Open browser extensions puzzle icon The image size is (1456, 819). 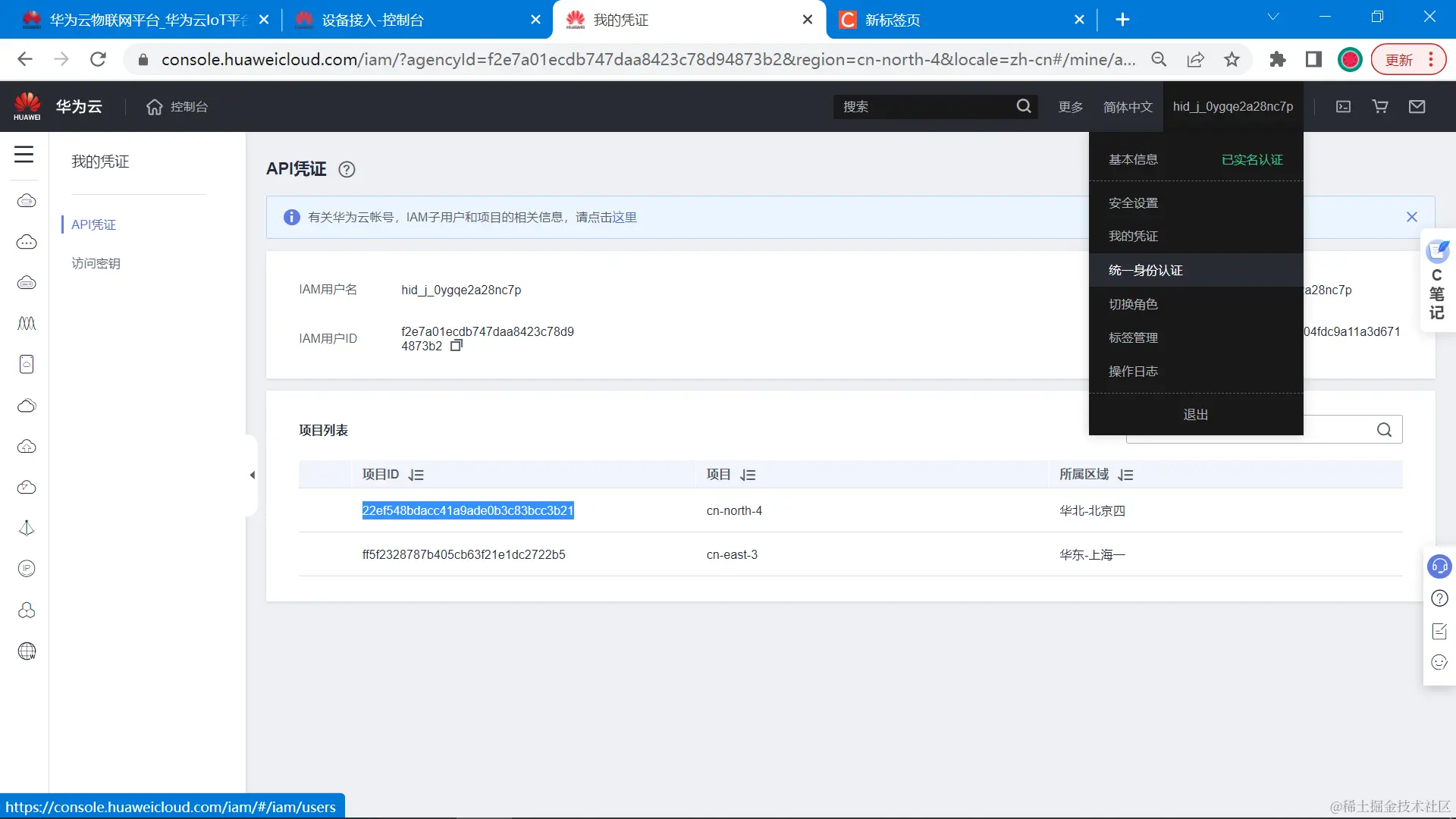click(x=1277, y=59)
